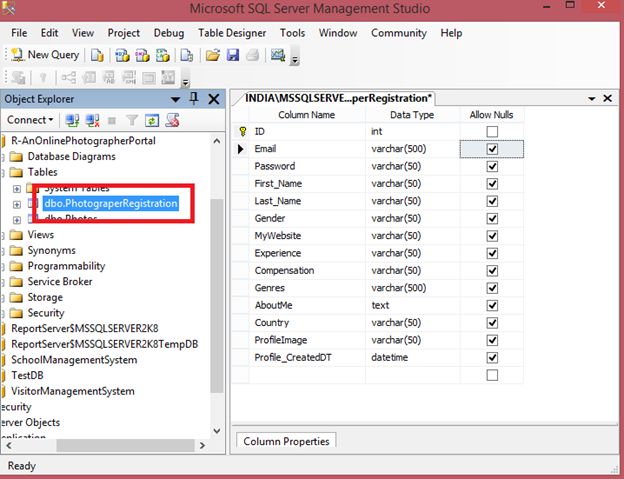Uncheck Allow Nulls for First_Name column
The image size is (624, 479).
[492, 184]
